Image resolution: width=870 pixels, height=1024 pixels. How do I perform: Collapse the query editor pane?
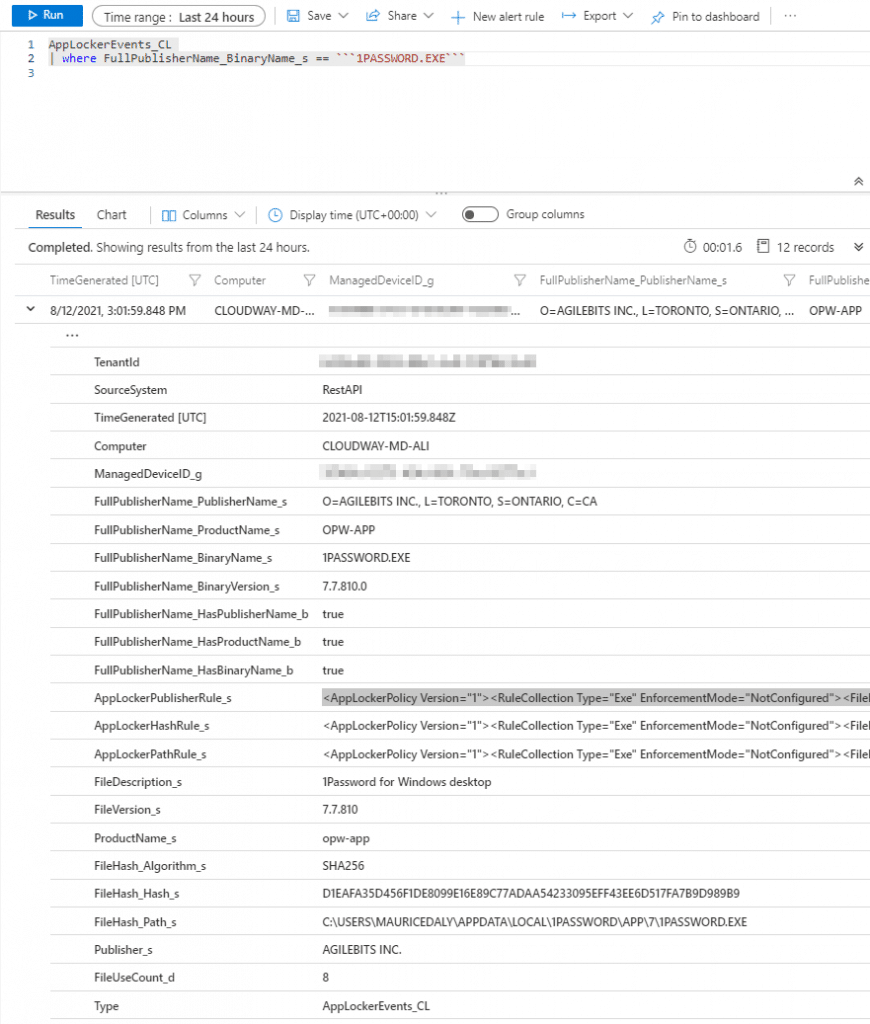[858, 181]
